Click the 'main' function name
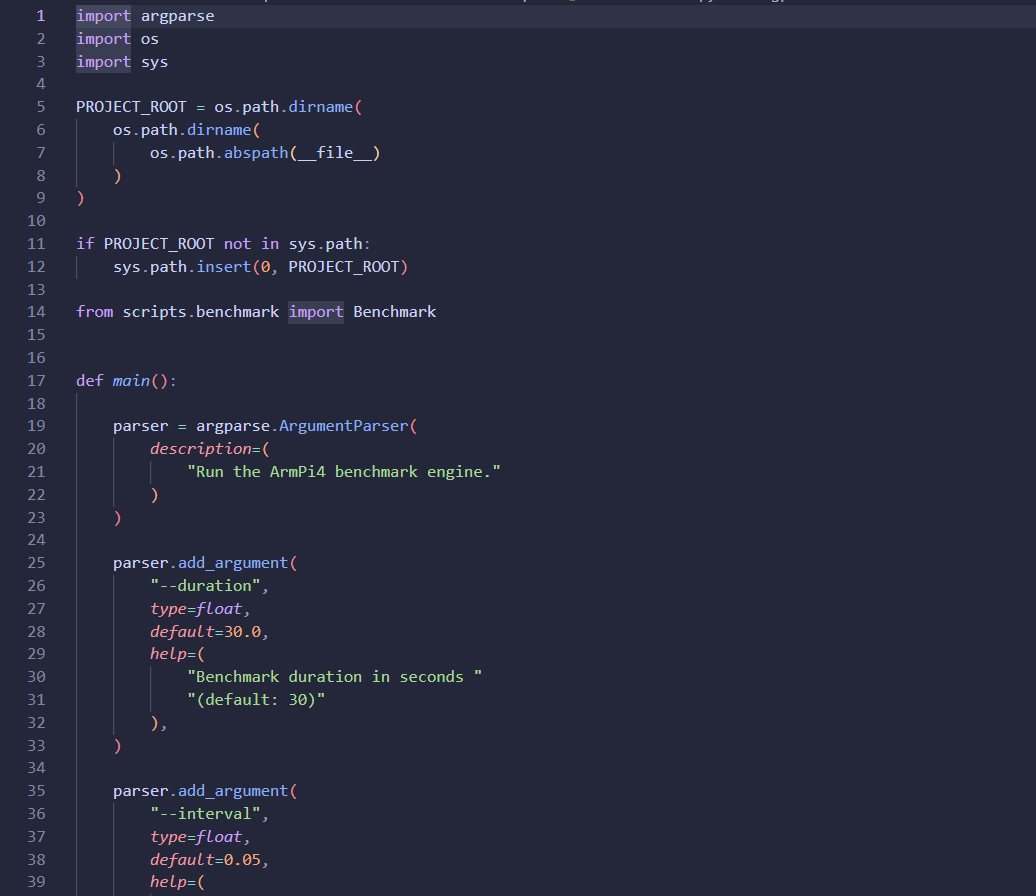Screen dimensions: 1036x896 (131, 381)
